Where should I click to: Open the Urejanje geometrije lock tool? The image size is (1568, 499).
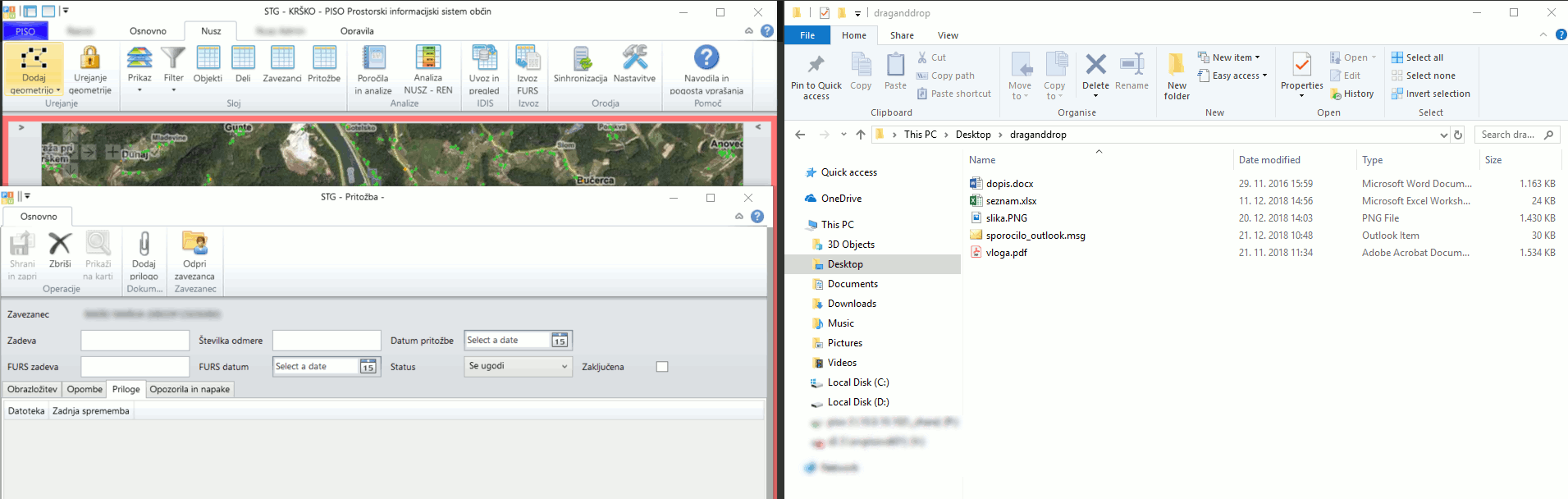pyautogui.click(x=89, y=59)
